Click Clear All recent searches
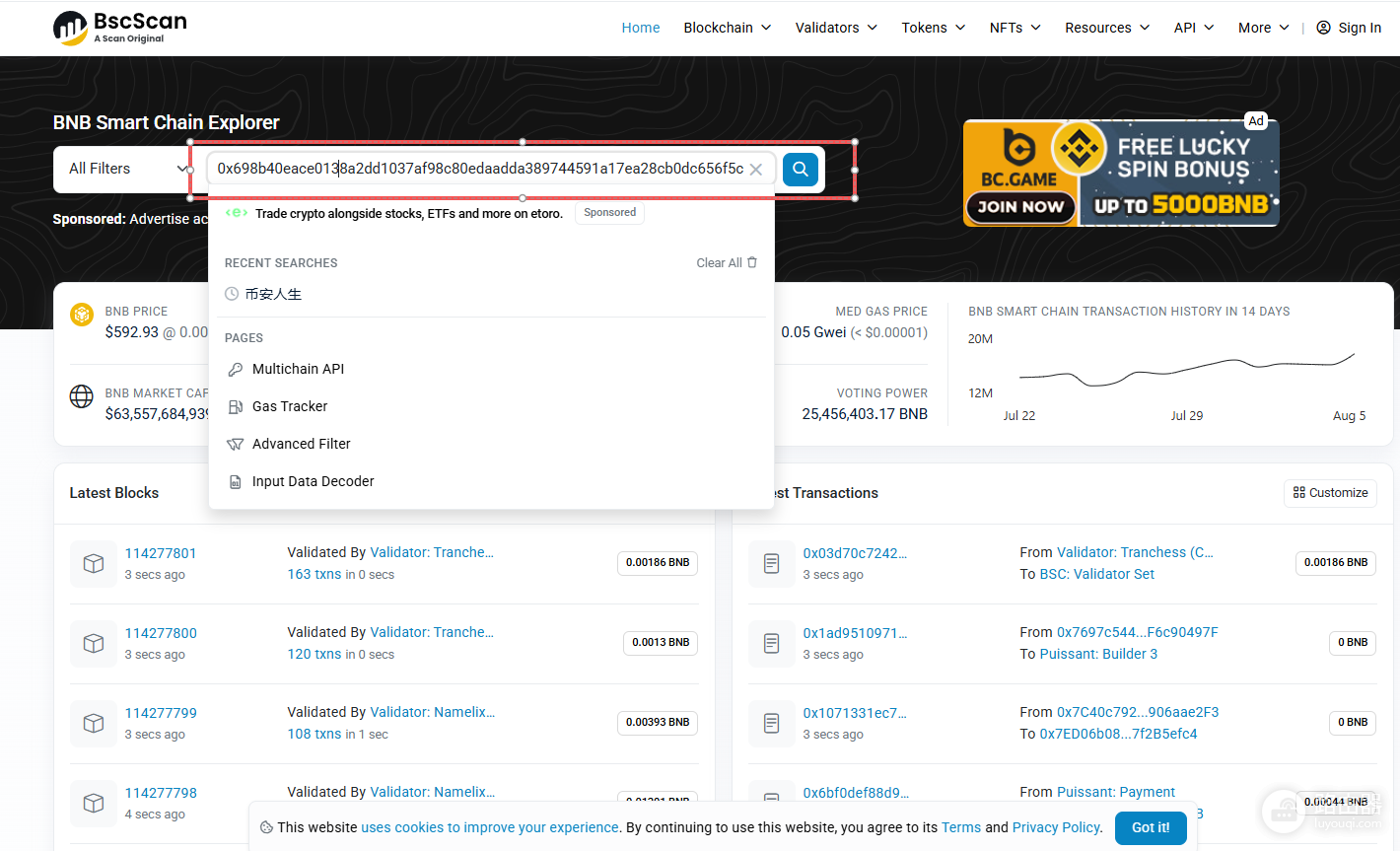The width and height of the screenshot is (1400, 851). [x=727, y=263]
